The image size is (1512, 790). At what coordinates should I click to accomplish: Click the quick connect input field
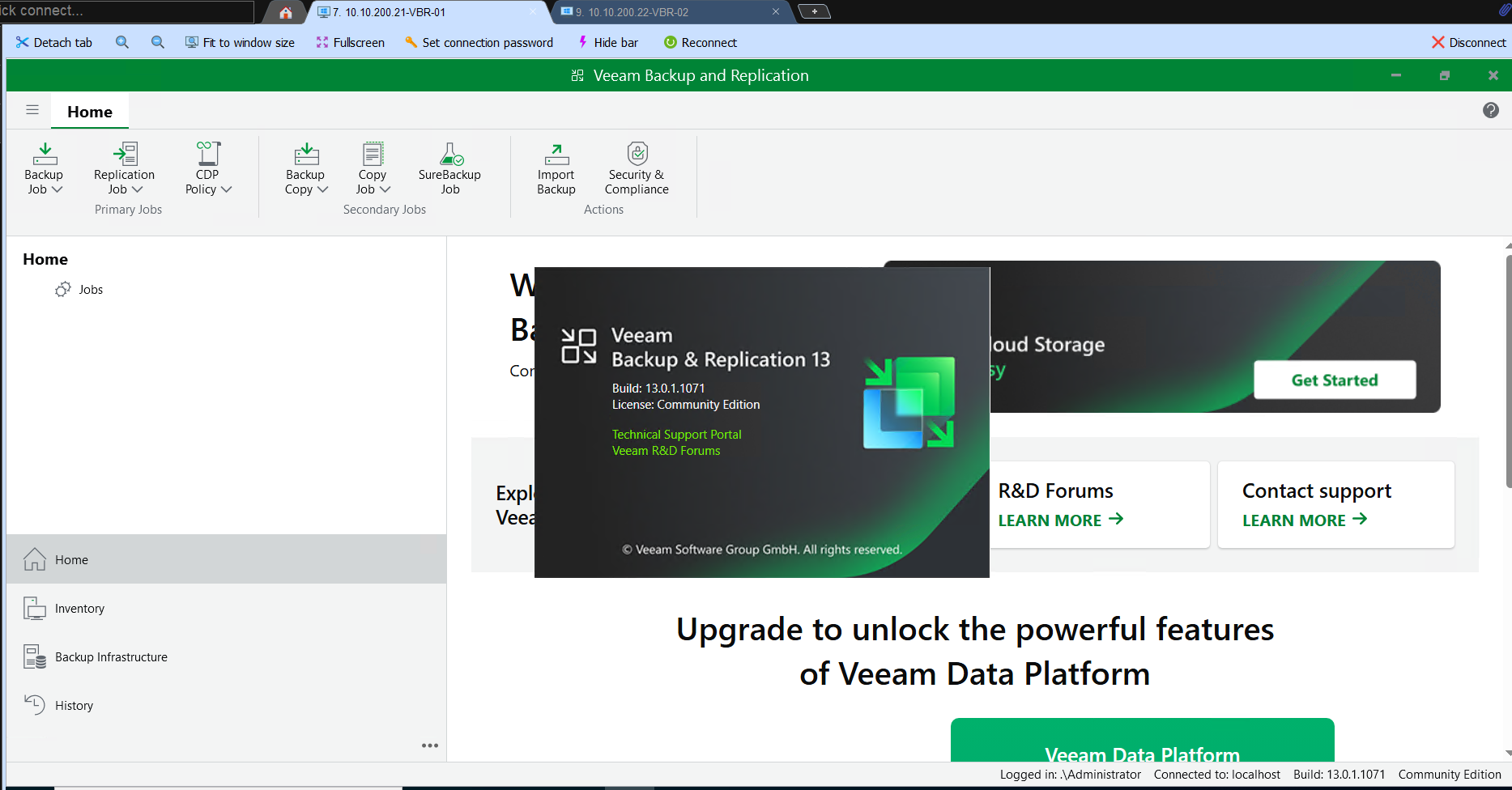click(x=127, y=11)
